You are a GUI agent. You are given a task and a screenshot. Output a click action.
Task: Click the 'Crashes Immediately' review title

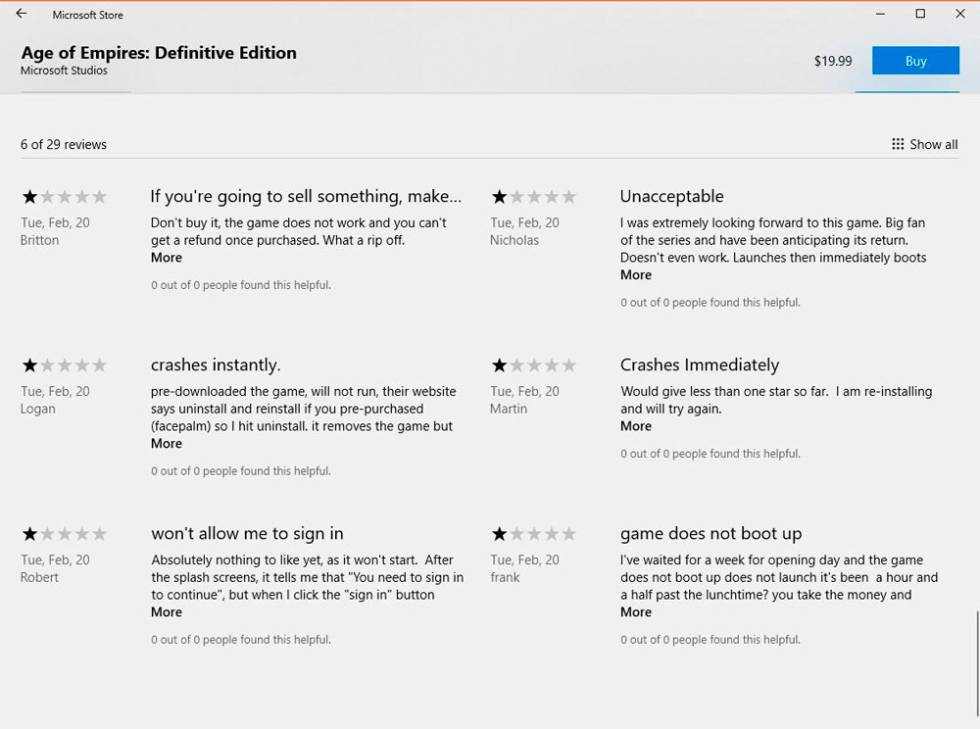click(699, 365)
